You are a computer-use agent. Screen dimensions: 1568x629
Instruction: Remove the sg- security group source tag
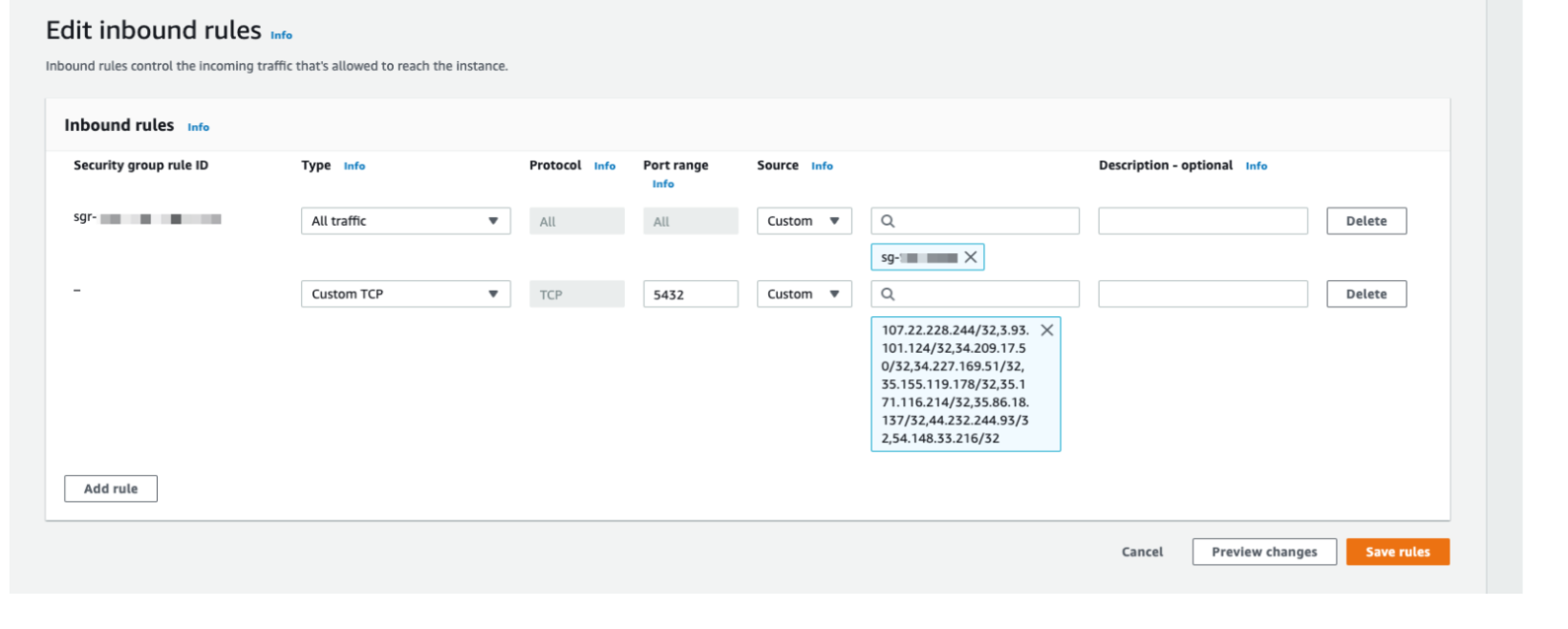[x=970, y=257]
